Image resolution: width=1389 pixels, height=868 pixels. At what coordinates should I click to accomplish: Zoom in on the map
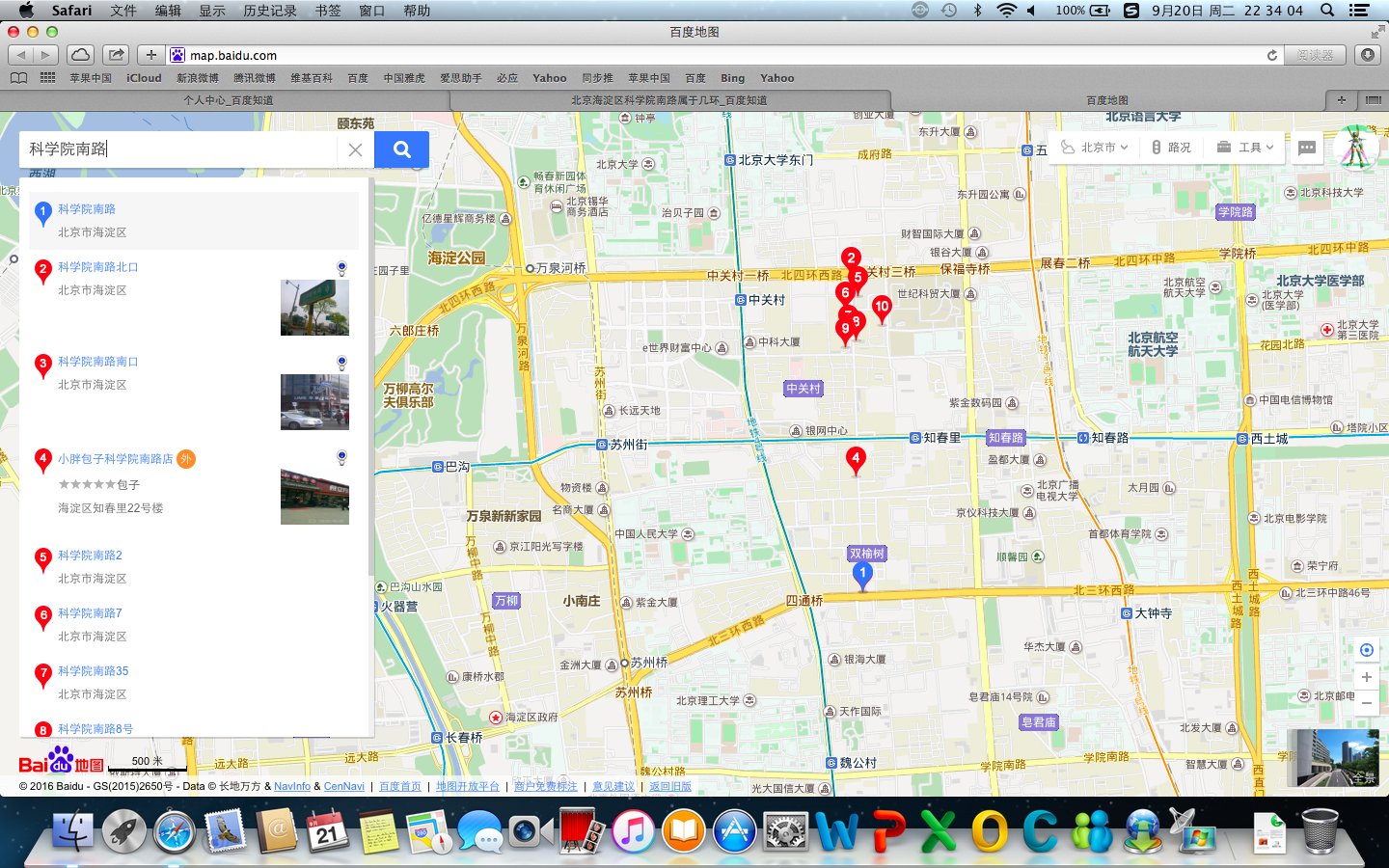coord(1366,677)
